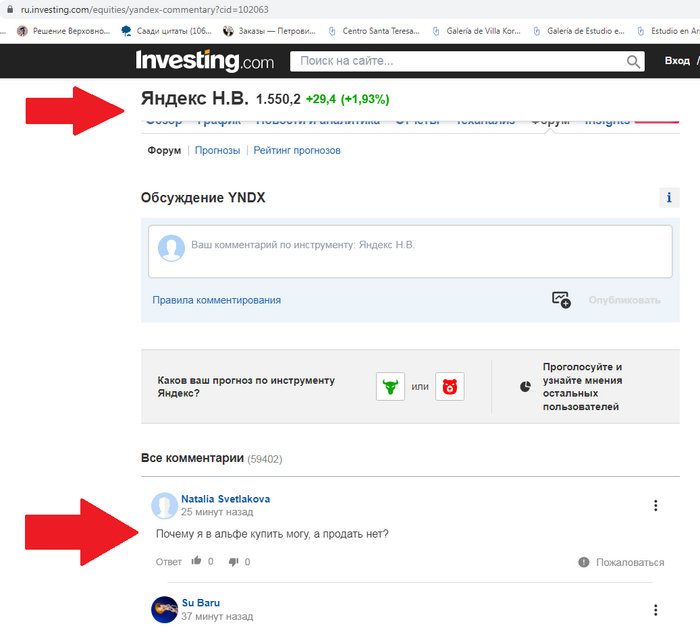Click the Investing.com logo
Image resolution: width=700 pixels, height=632 pixels.
[204, 61]
